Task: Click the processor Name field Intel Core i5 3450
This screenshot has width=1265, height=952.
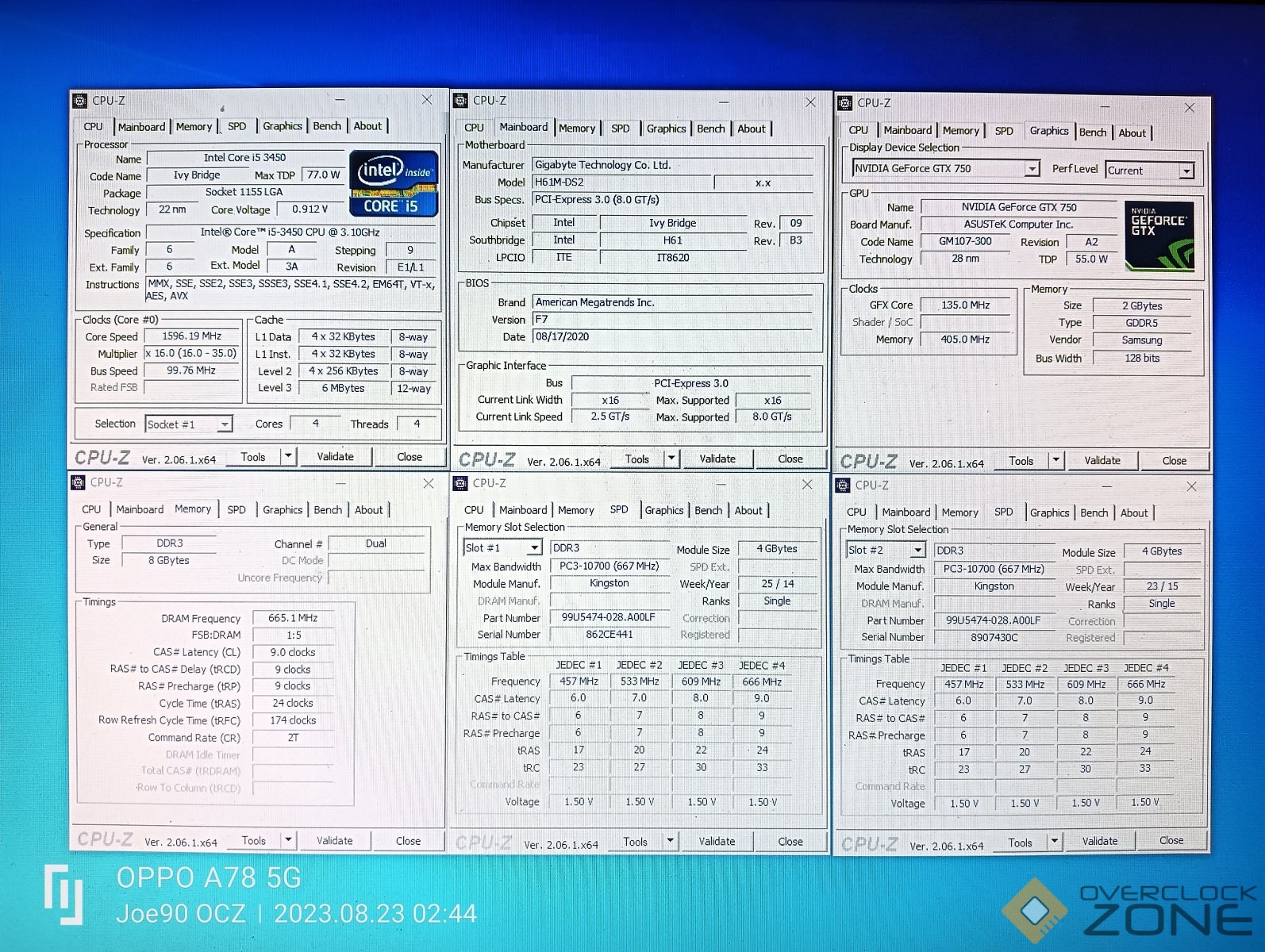Action: pos(245,158)
